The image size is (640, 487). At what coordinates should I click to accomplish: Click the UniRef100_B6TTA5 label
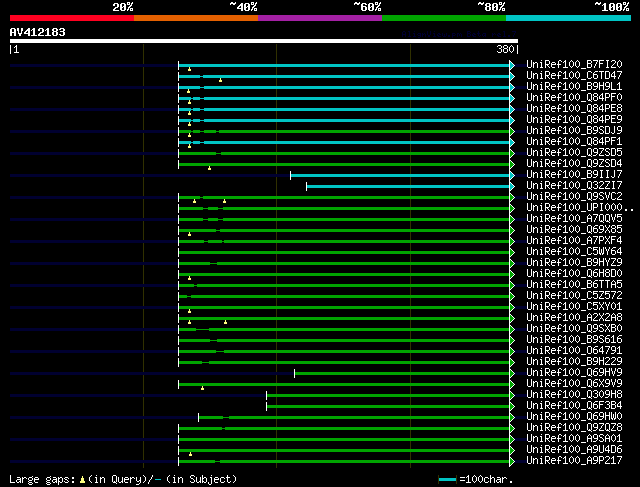(574, 285)
